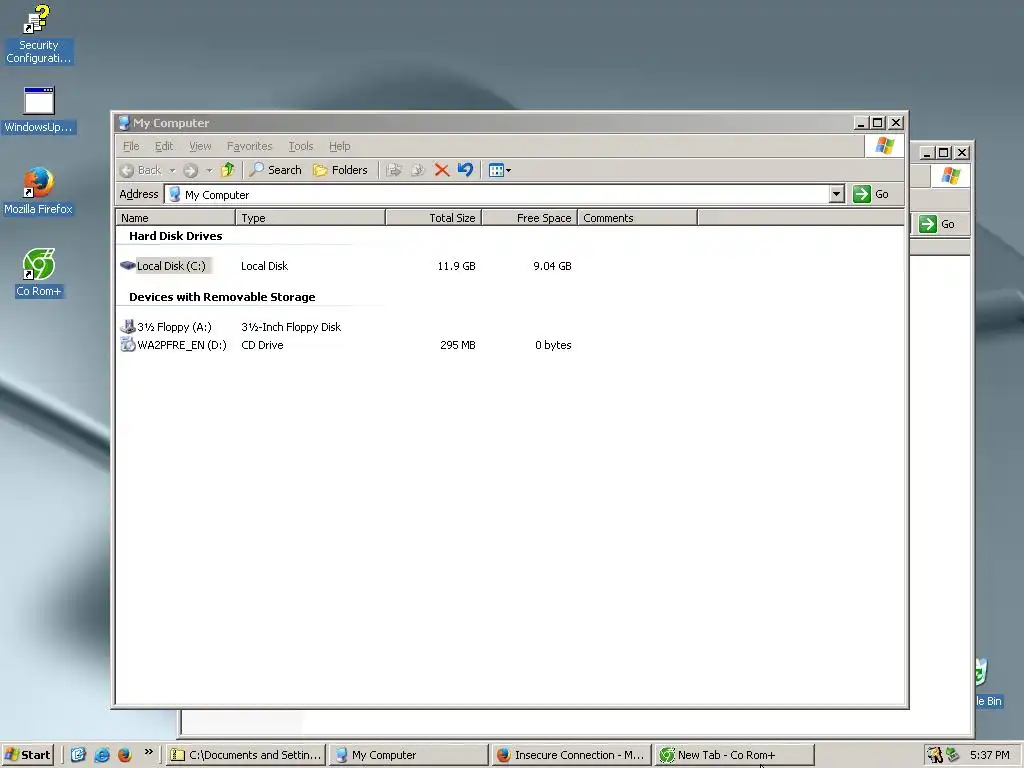Open Search in My Computer toolbar
This screenshot has width=1024, height=768.
276,170
